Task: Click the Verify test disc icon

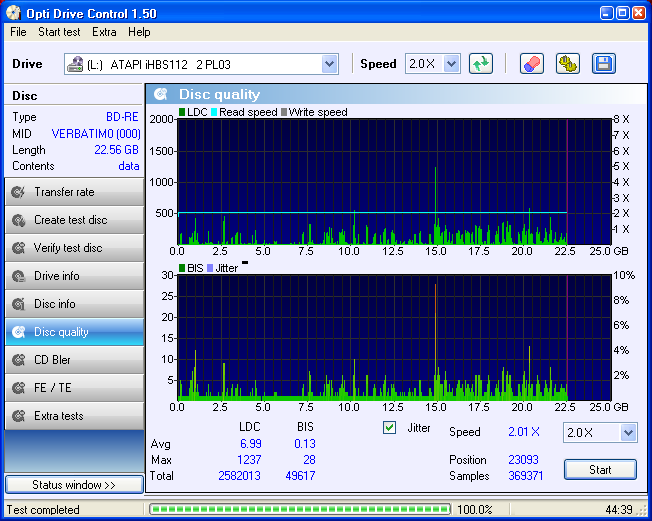Action: point(18,248)
